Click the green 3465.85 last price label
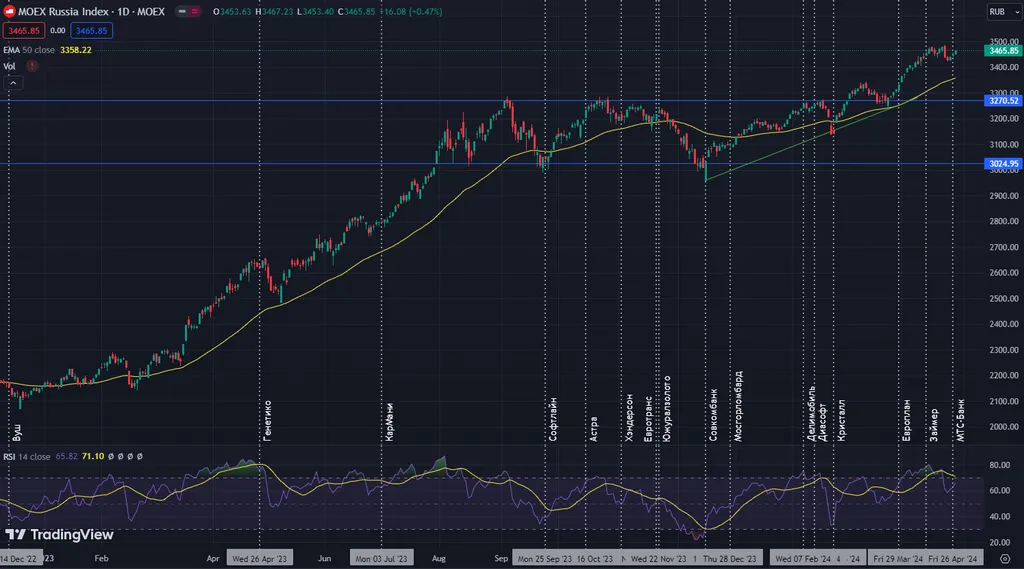 pyautogui.click(x=1003, y=50)
